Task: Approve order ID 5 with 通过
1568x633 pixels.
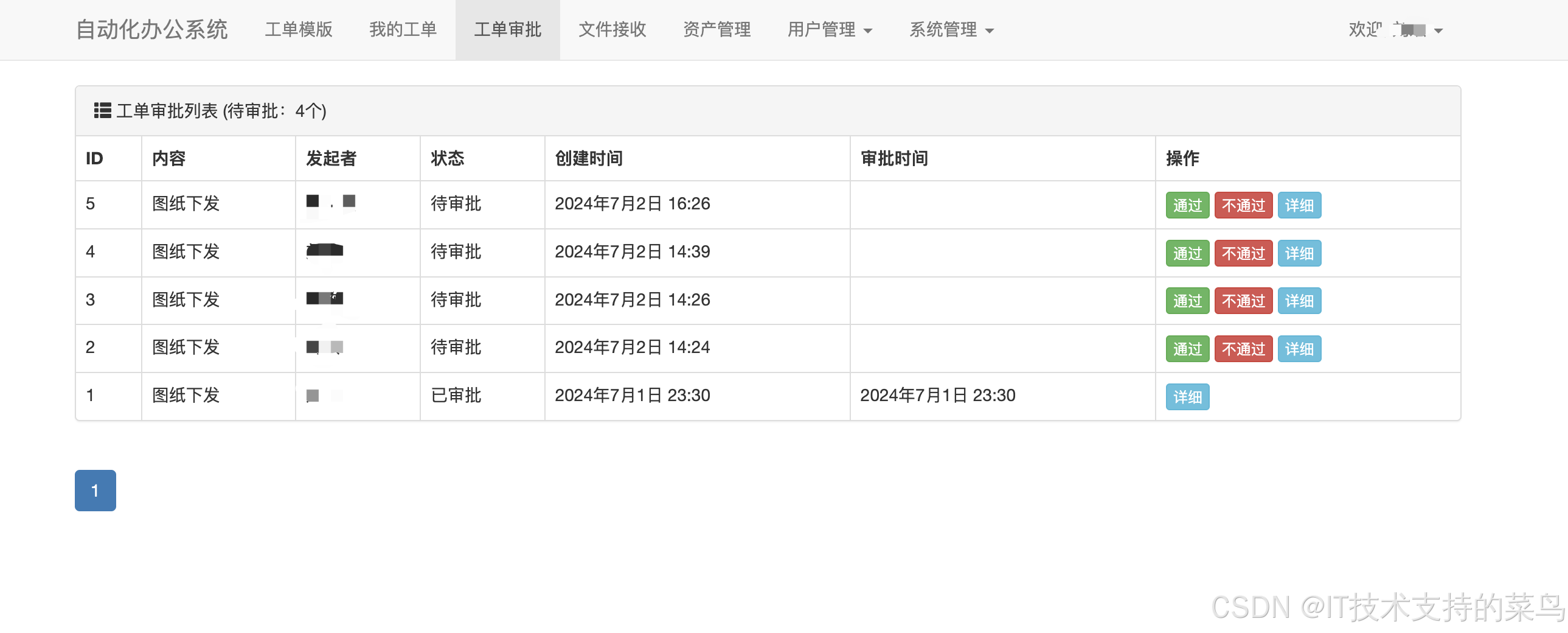Action: (1187, 205)
